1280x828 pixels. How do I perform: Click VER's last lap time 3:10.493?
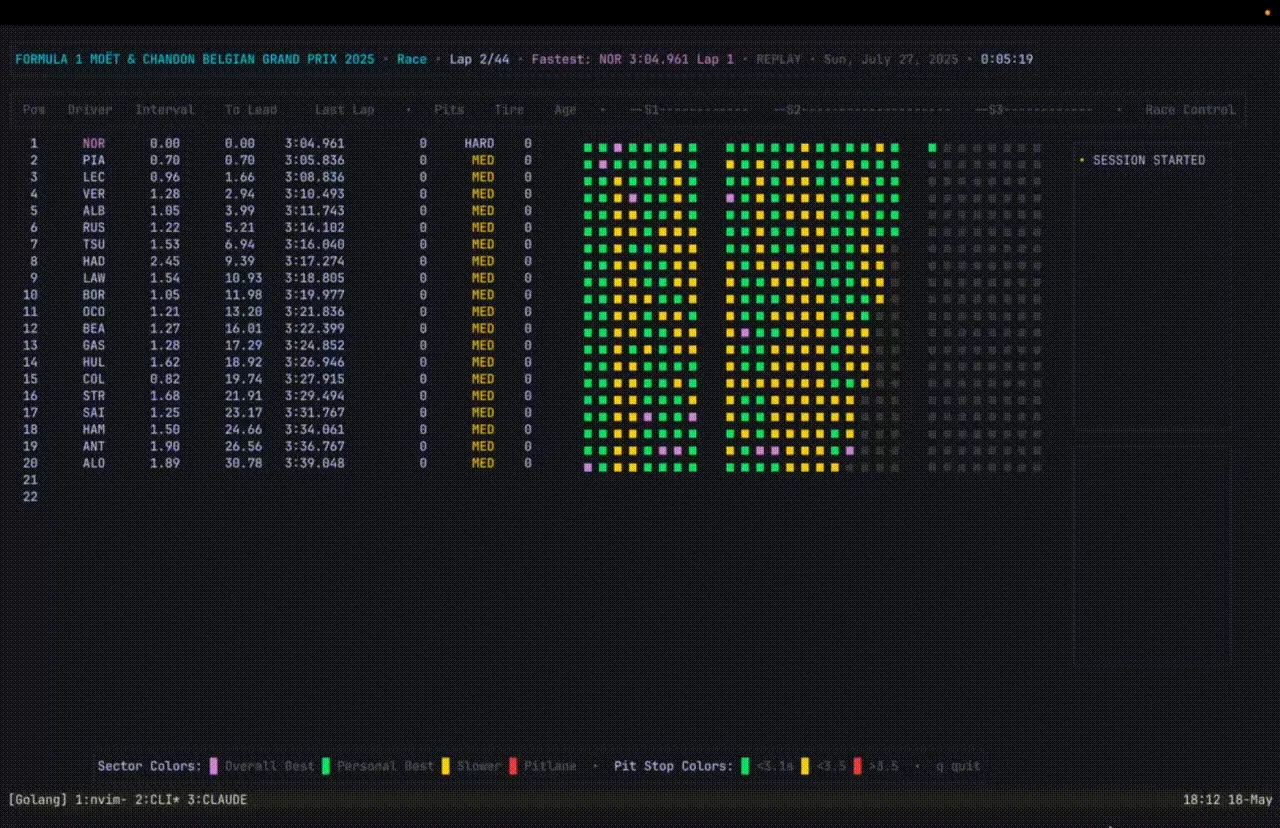(314, 194)
